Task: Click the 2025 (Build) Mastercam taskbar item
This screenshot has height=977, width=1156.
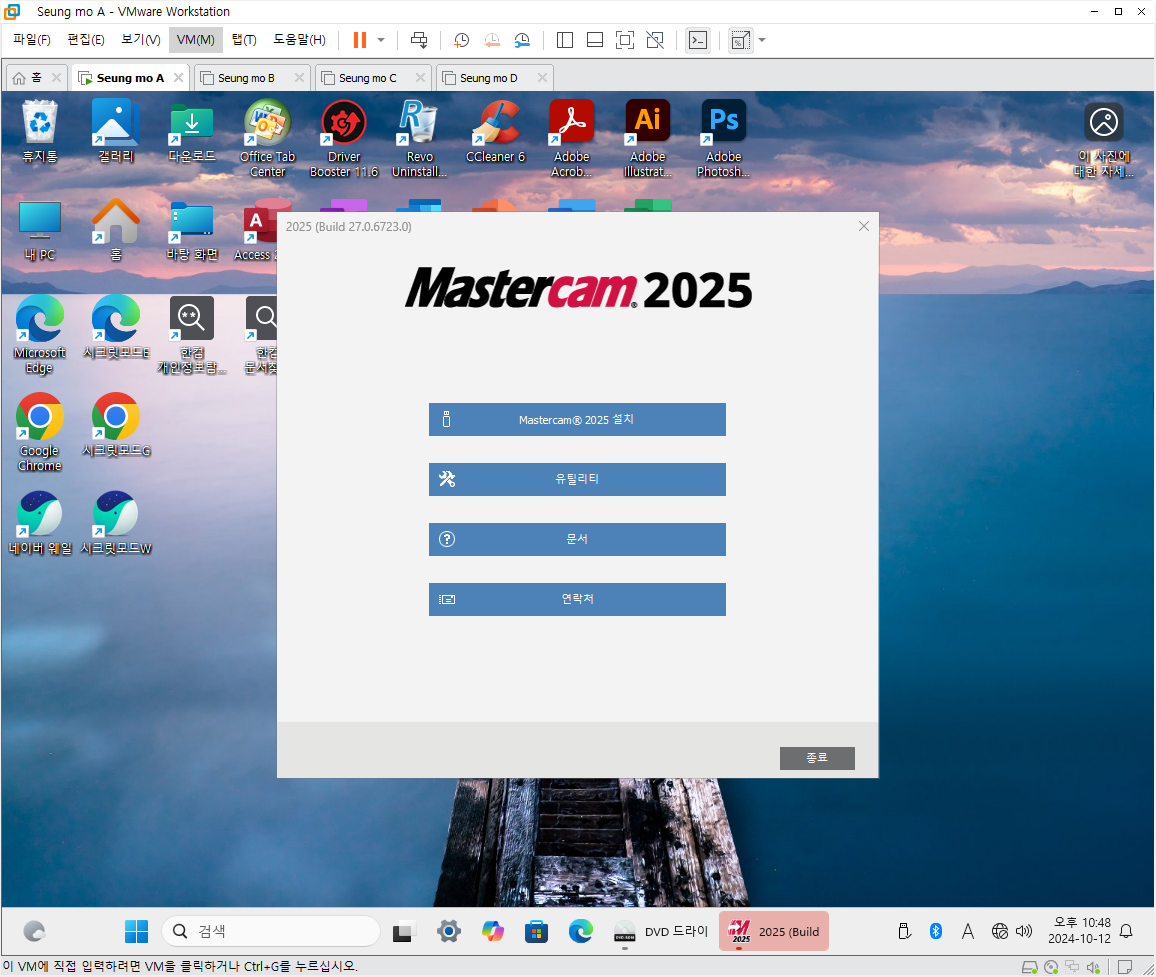Action: pyautogui.click(x=774, y=931)
